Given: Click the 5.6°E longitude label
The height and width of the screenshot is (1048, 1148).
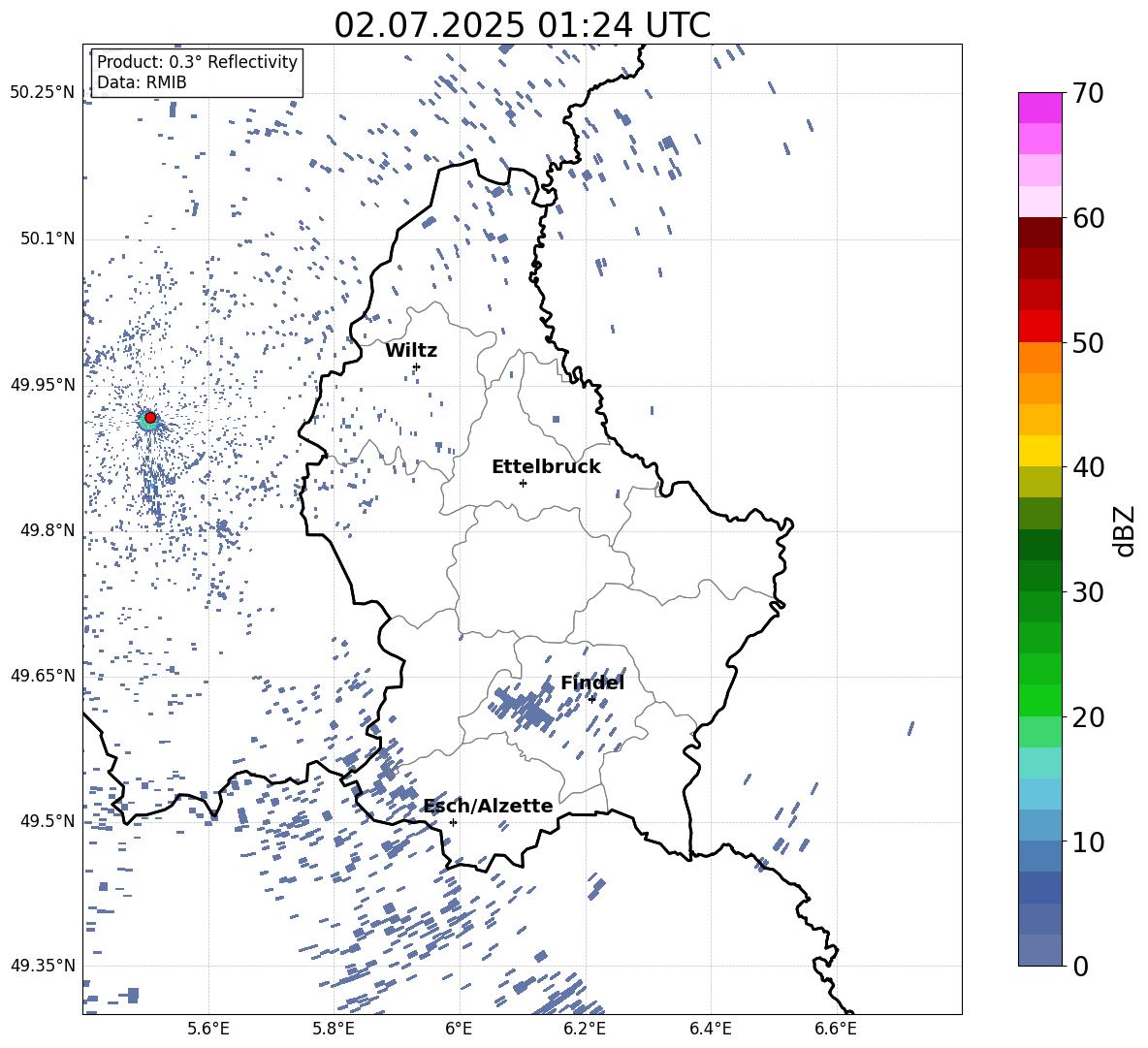Looking at the screenshot, I should (x=208, y=1029).
